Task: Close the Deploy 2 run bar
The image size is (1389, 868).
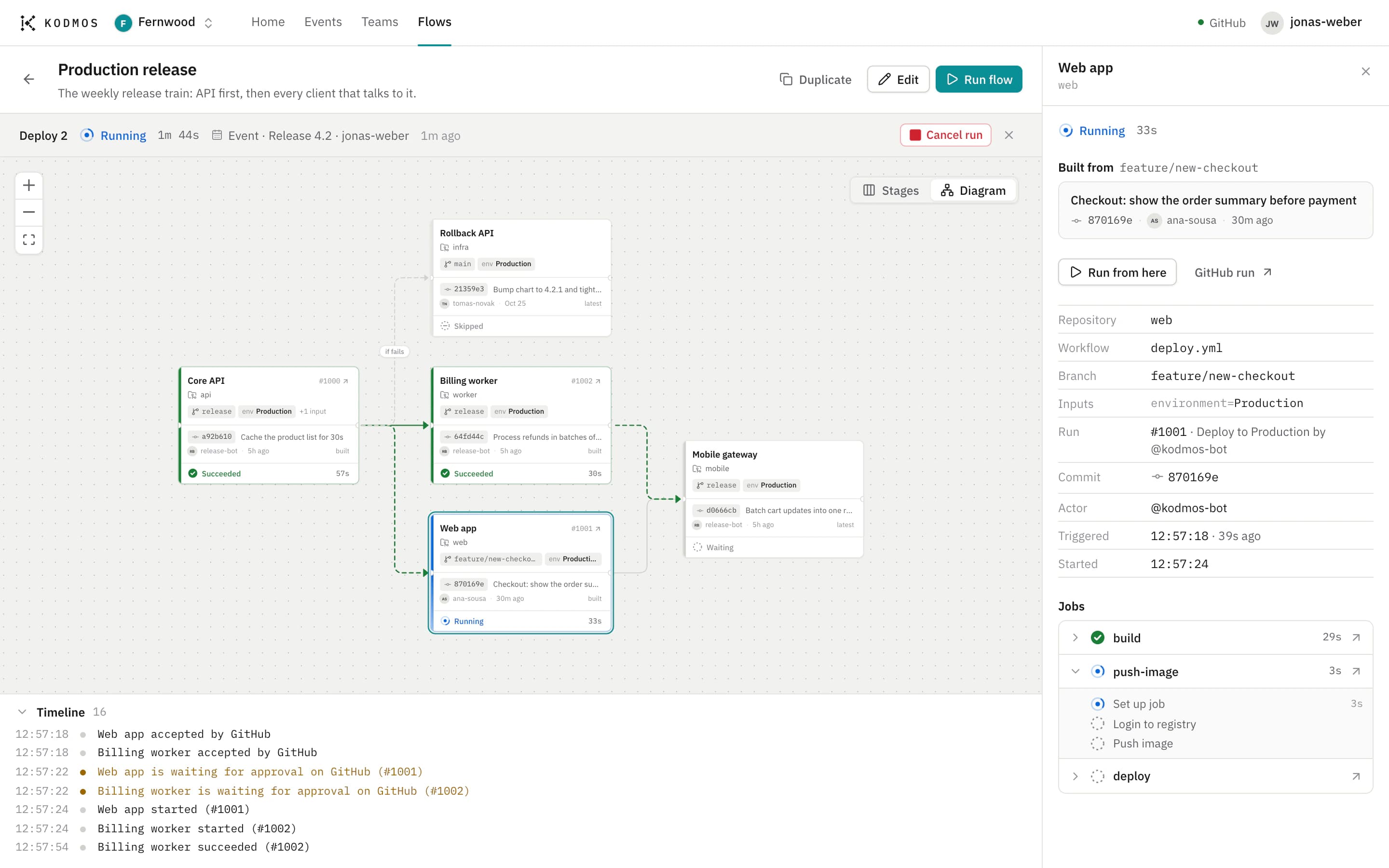Action: [1008, 135]
